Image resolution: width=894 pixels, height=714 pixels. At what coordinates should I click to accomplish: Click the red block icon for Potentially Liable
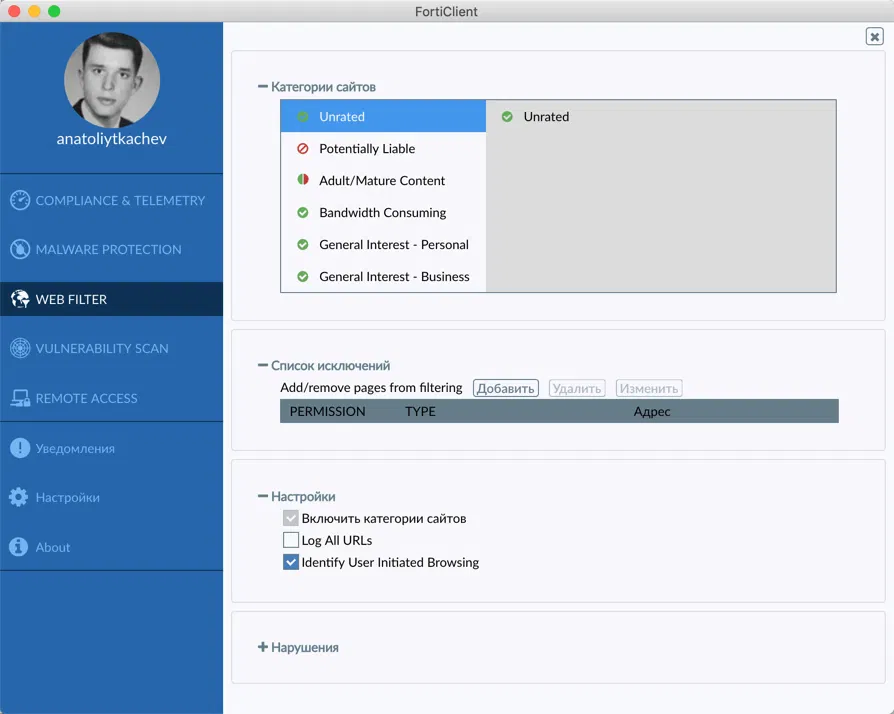pos(303,148)
